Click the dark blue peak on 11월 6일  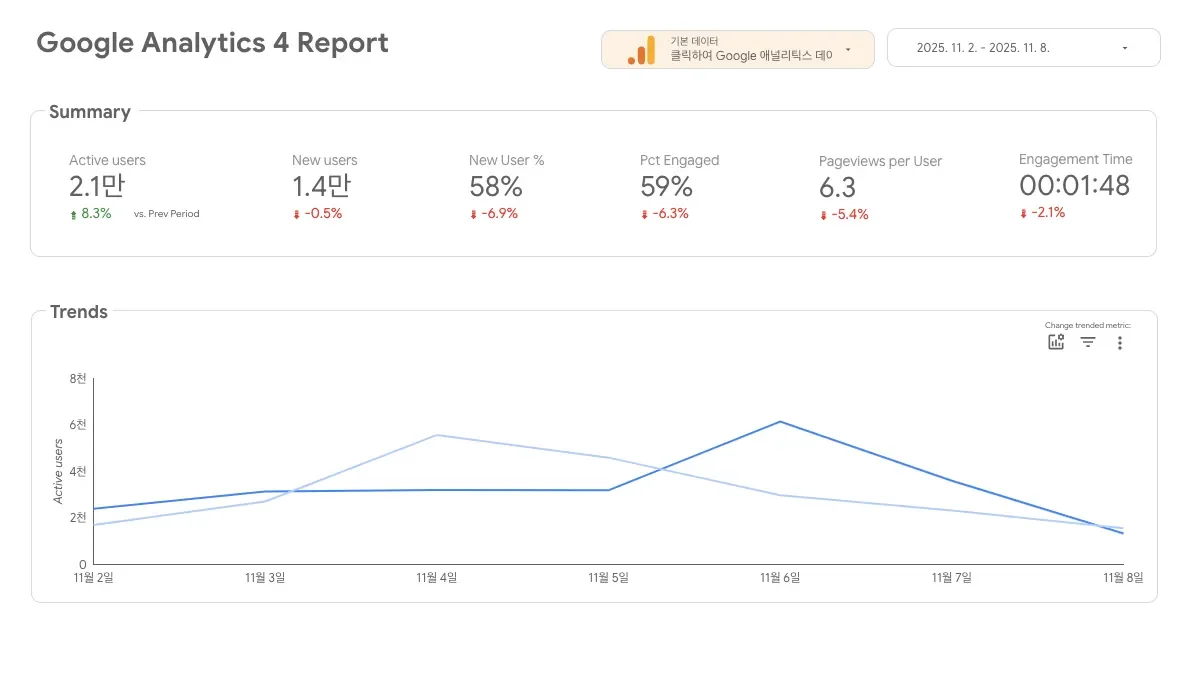[780, 422]
